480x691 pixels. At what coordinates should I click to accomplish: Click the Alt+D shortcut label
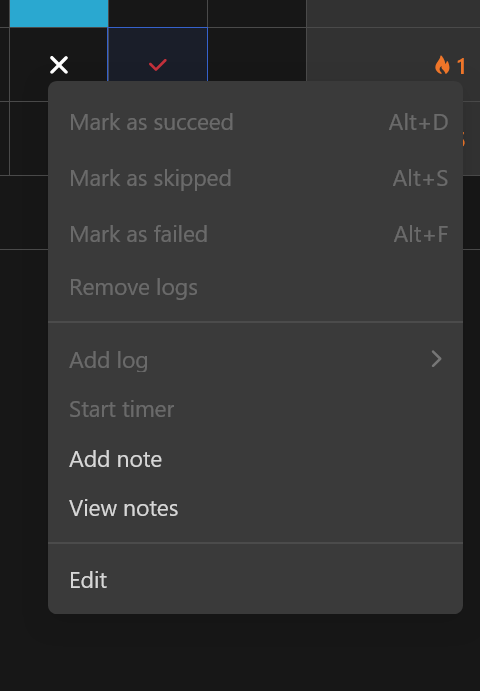point(418,122)
